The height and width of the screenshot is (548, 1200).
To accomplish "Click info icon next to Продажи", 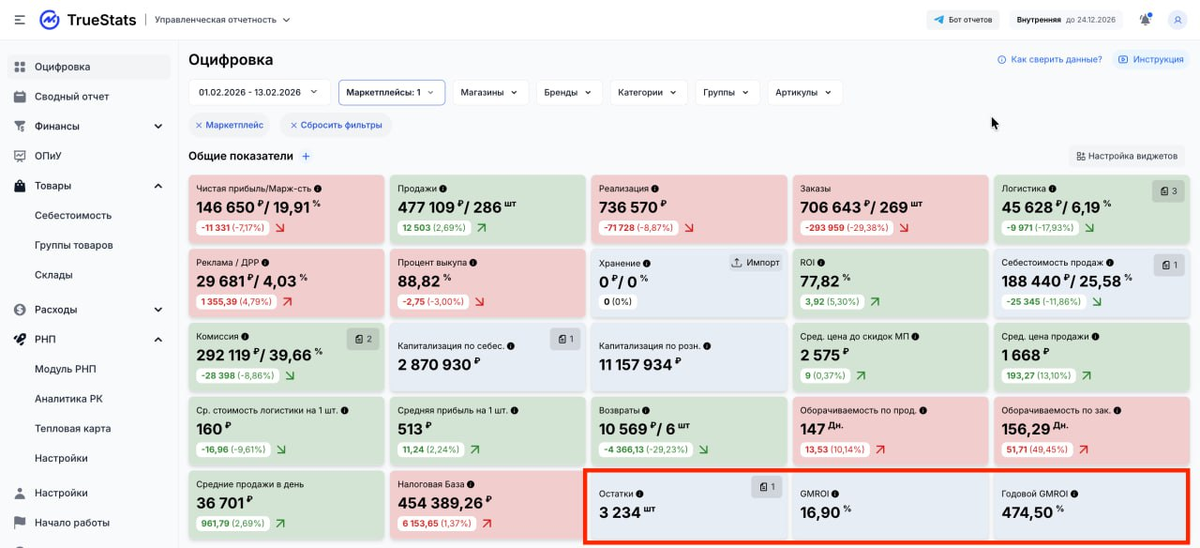I will [443, 188].
